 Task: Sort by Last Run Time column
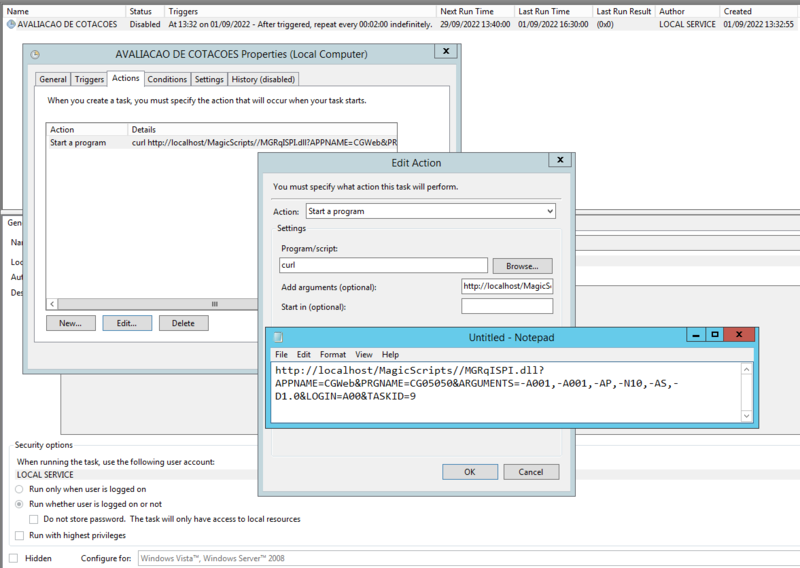[x=554, y=11]
